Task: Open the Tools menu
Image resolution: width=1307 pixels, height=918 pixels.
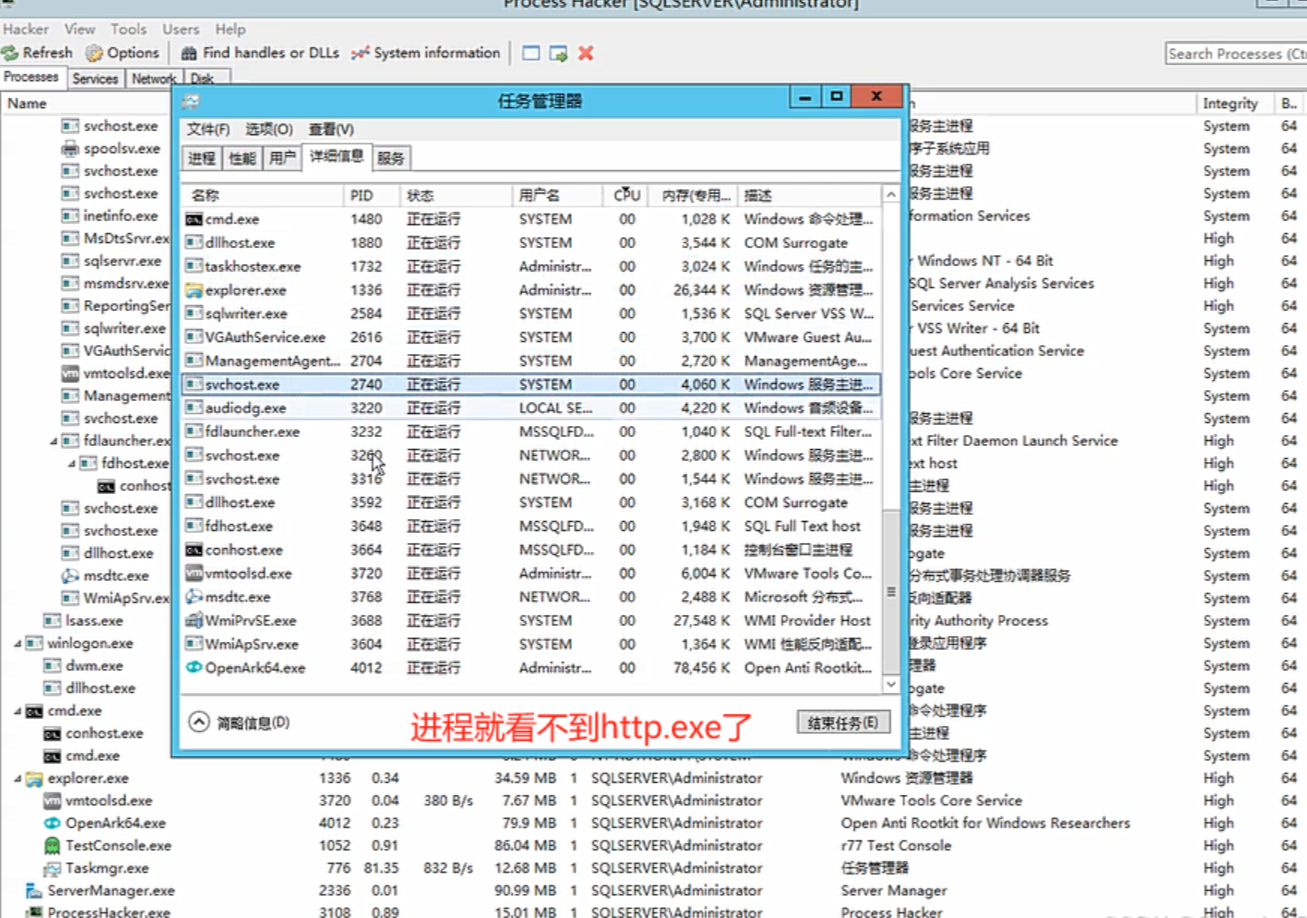Action: pos(128,29)
